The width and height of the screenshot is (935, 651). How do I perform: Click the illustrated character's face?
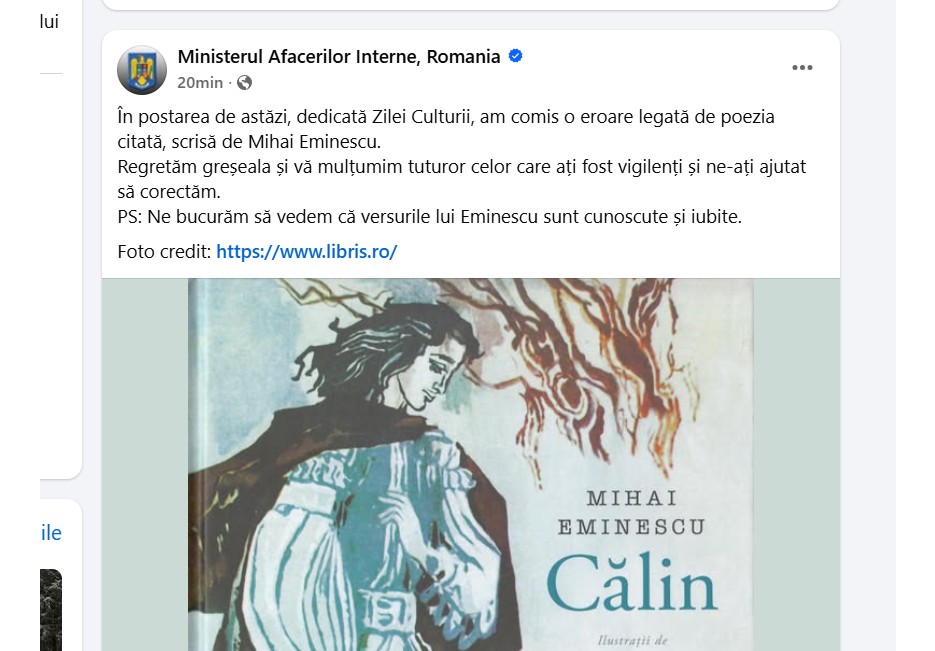point(432,376)
